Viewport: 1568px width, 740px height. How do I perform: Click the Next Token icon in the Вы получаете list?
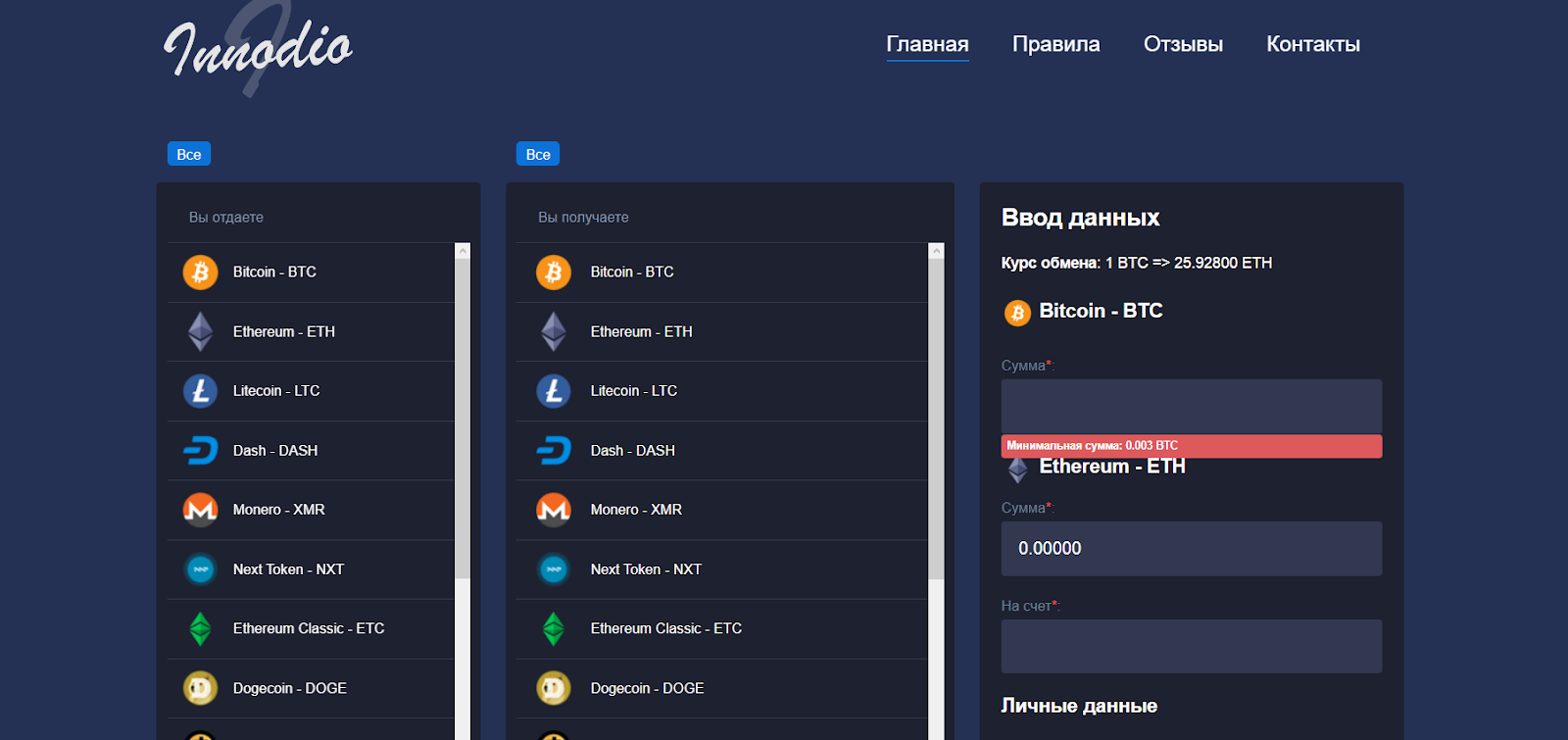(553, 569)
